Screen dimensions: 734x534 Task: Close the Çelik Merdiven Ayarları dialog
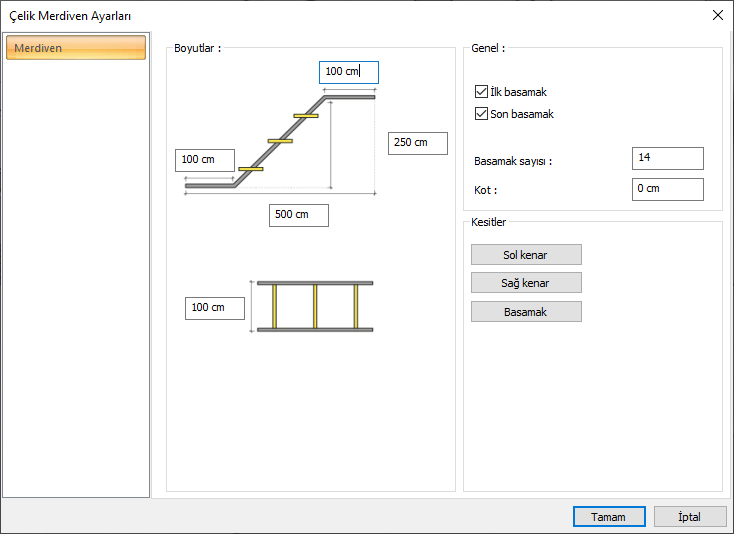[x=716, y=15]
